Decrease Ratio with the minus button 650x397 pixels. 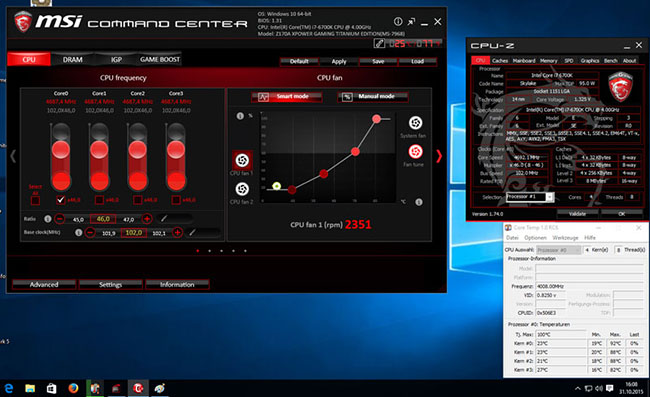60,218
